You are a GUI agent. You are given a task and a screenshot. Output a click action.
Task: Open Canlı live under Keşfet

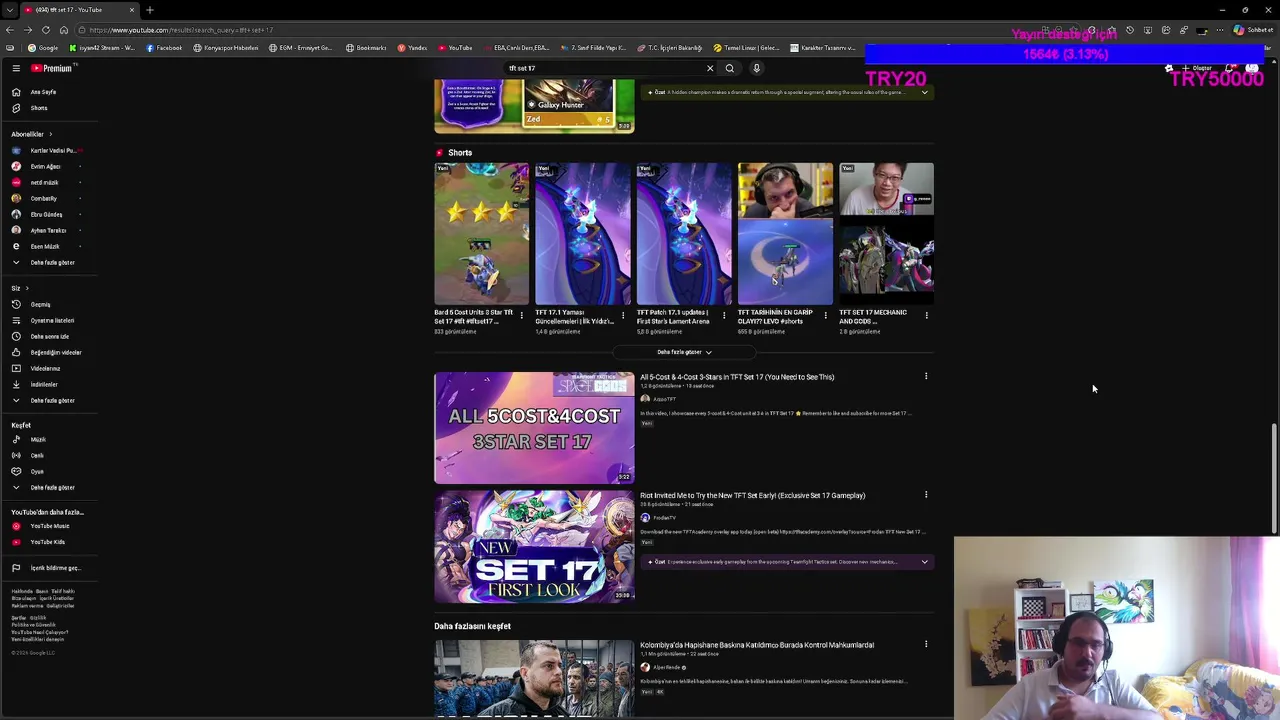38,455
